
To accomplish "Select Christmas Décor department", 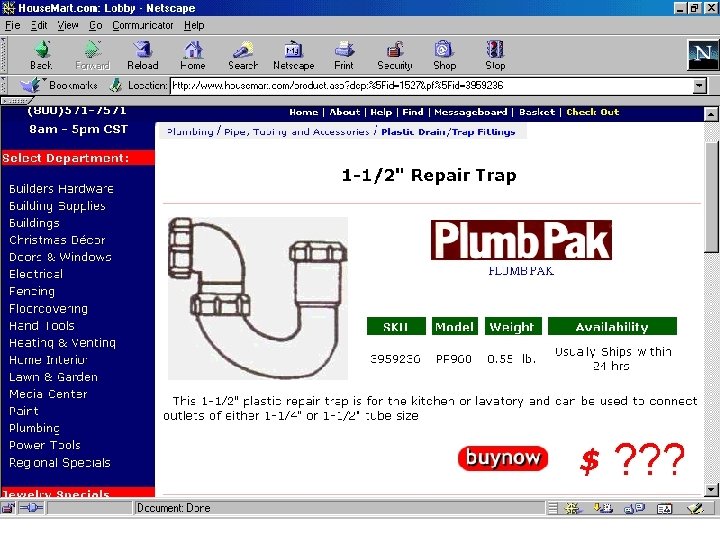I will [57, 240].
